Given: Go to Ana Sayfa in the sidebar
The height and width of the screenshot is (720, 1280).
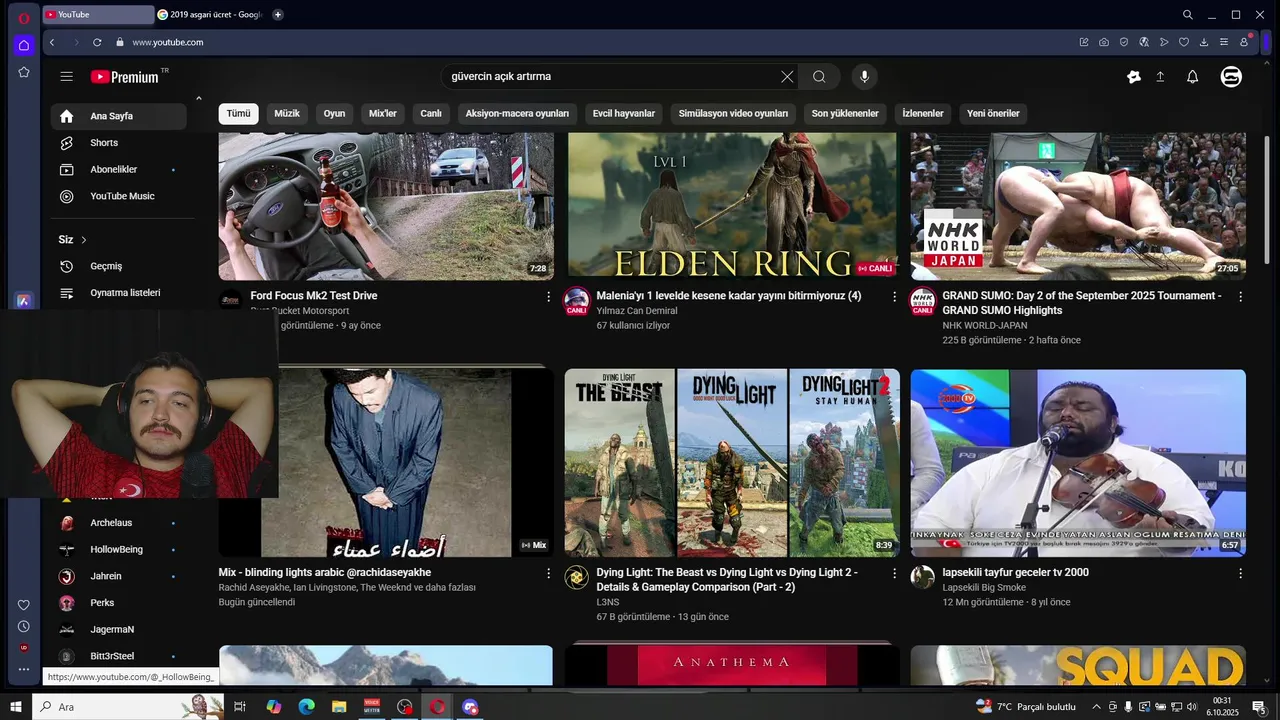Looking at the screenshot, I should coord(118,116).
